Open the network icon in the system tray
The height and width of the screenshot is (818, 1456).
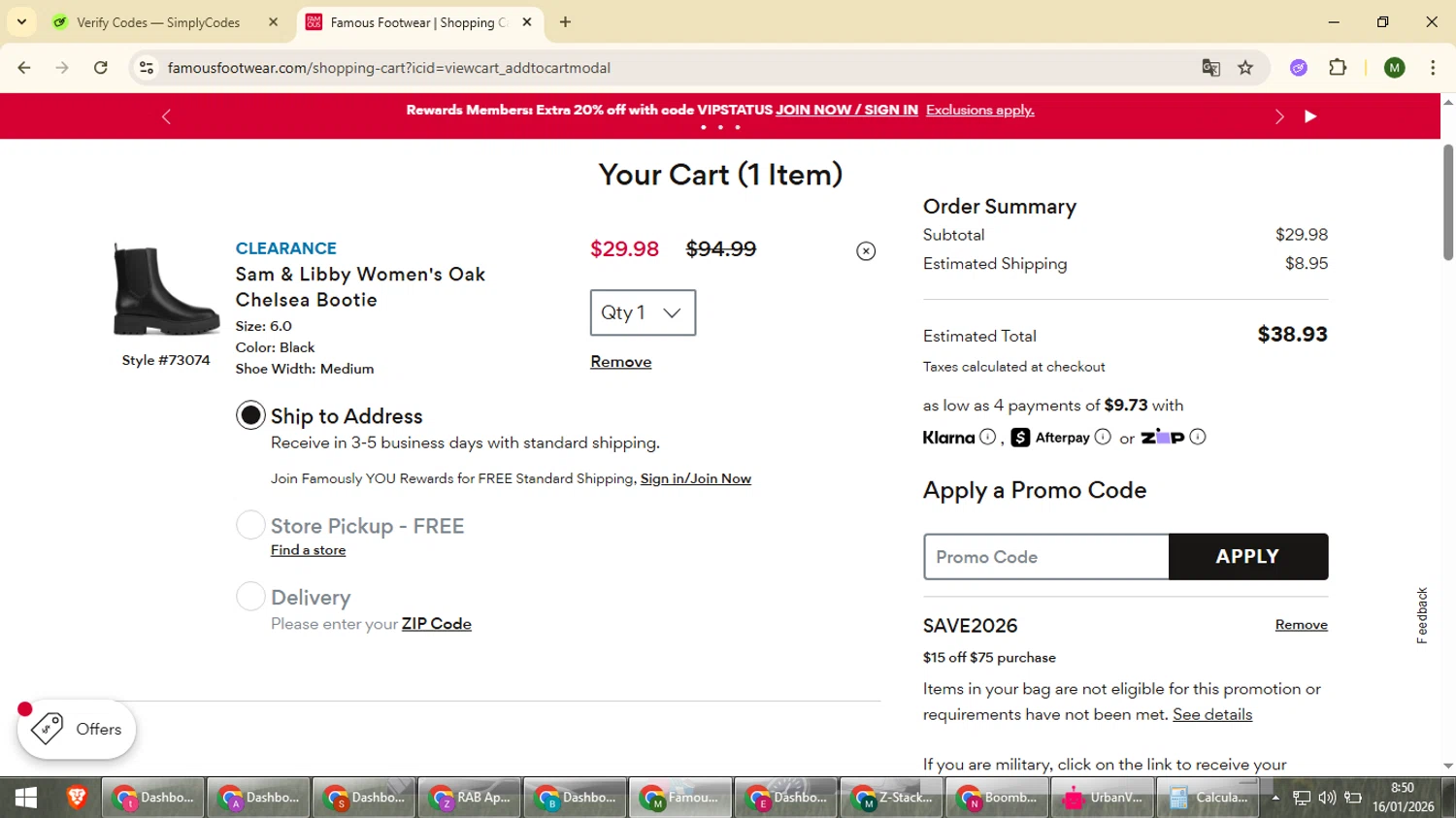tap(1302, 798)
